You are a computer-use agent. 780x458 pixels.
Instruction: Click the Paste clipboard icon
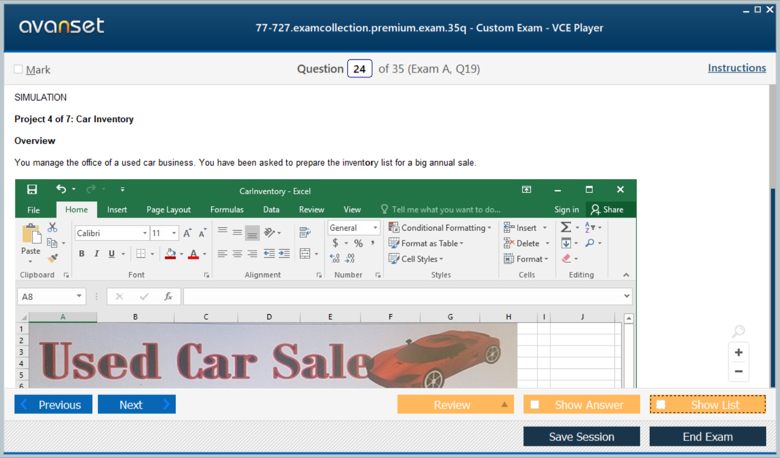pos(31,236)
